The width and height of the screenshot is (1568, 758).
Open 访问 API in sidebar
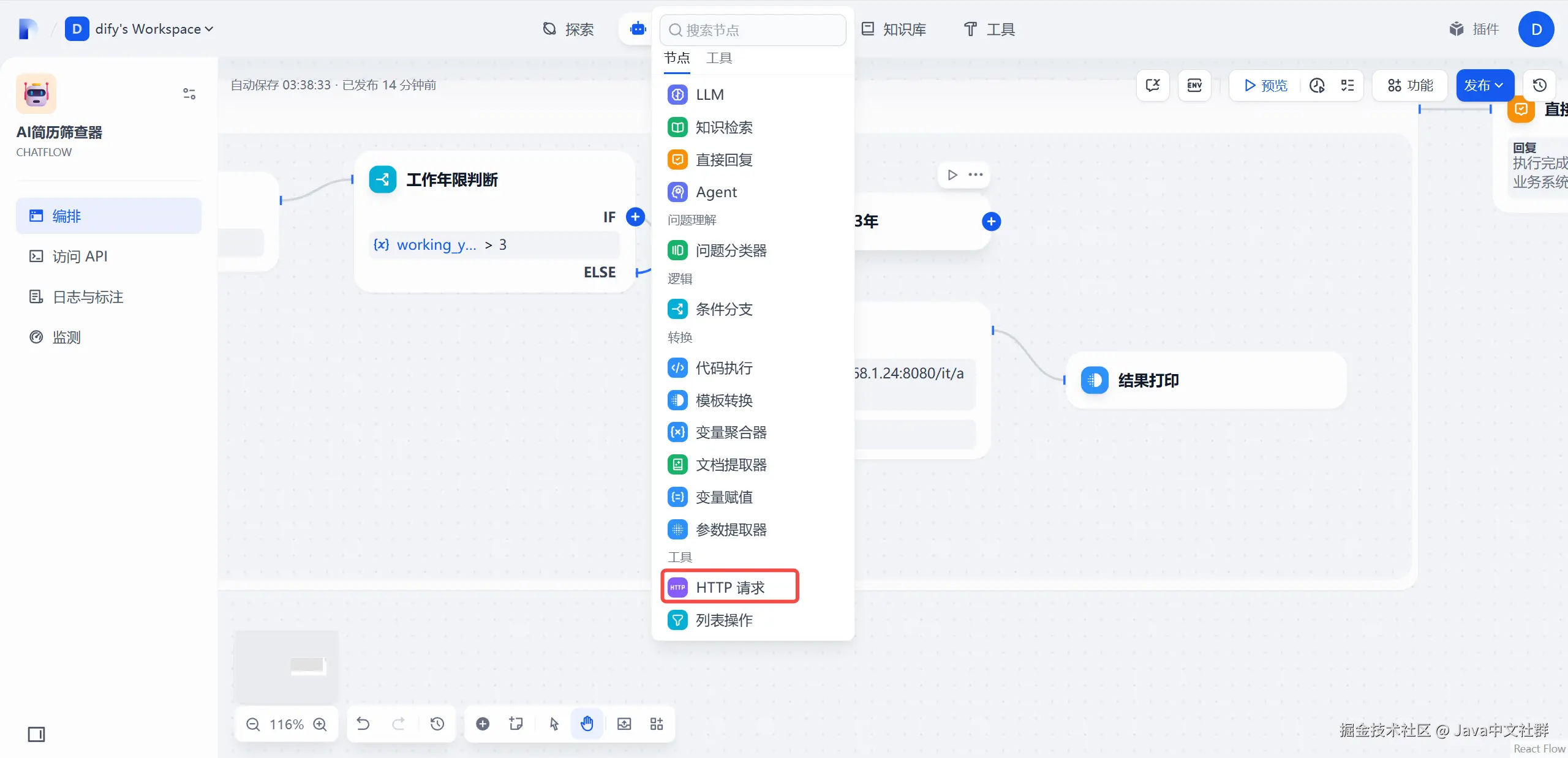point(80,257)
